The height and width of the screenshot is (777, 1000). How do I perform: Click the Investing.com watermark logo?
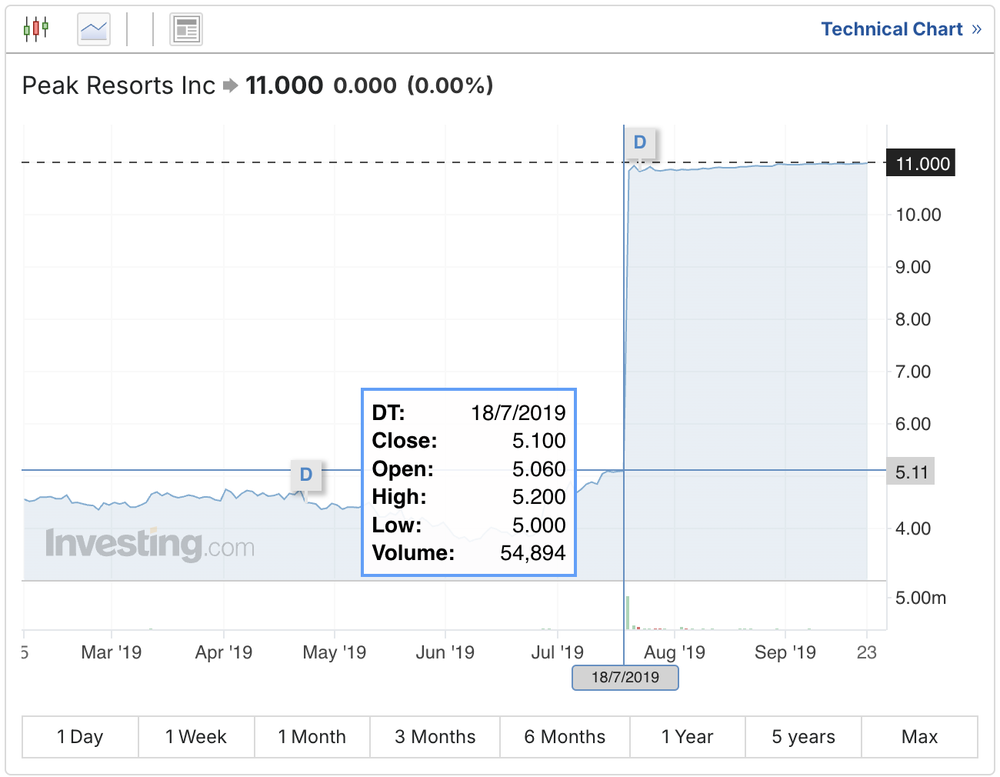click(150, 545)
